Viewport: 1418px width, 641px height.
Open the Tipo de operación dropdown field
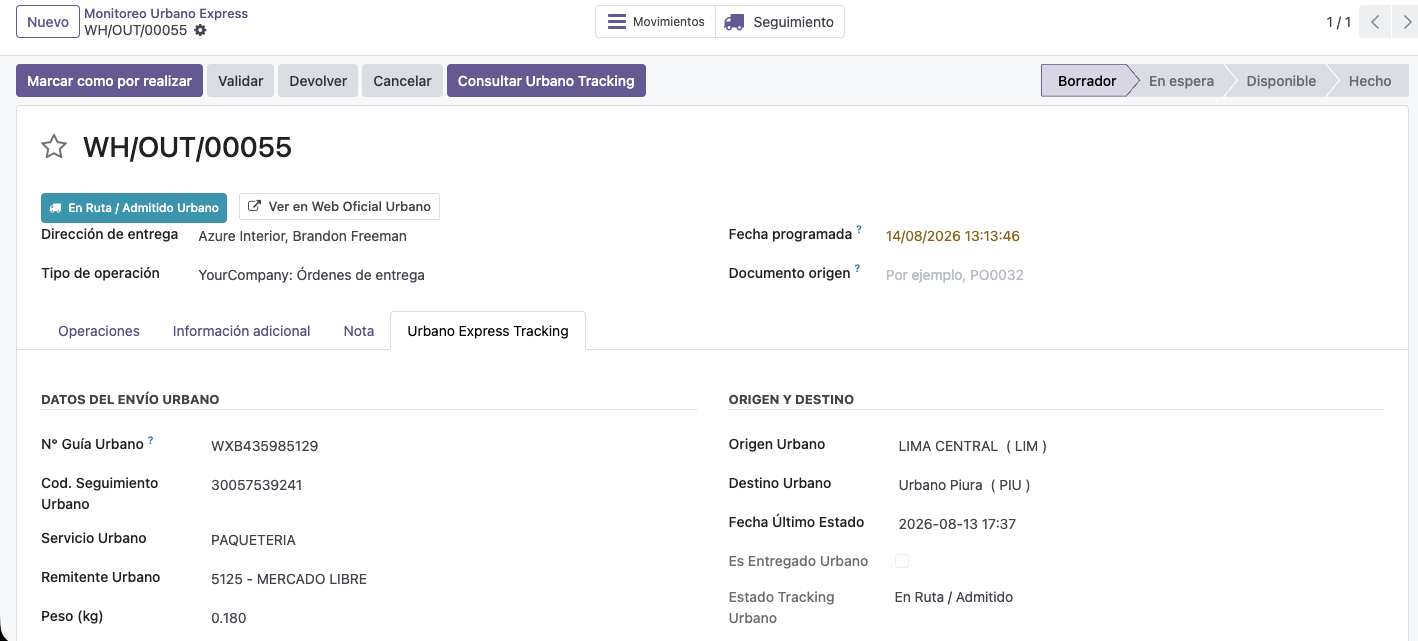click(446, 275)
